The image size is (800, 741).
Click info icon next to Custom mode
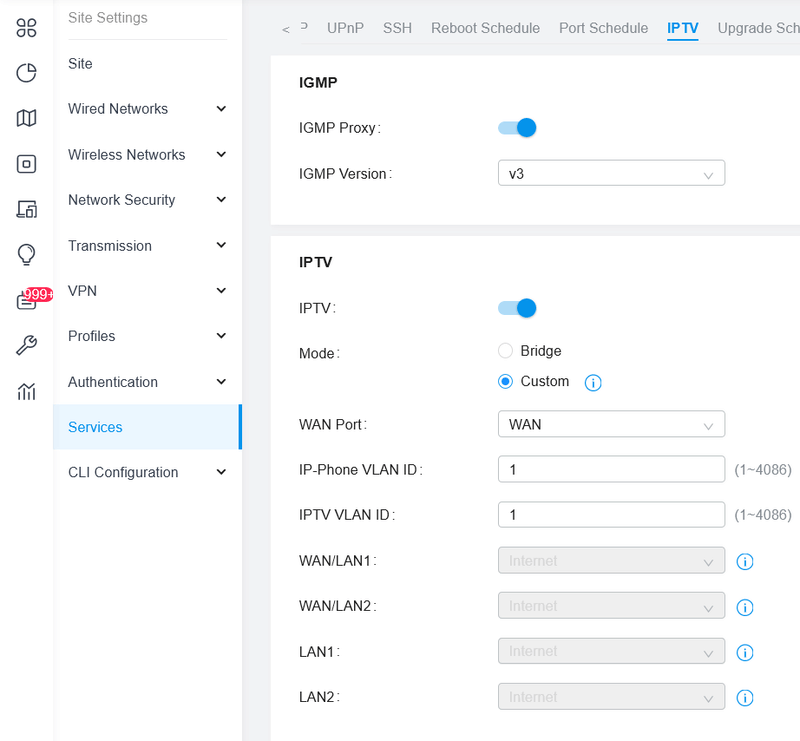(x=593, y=383)
